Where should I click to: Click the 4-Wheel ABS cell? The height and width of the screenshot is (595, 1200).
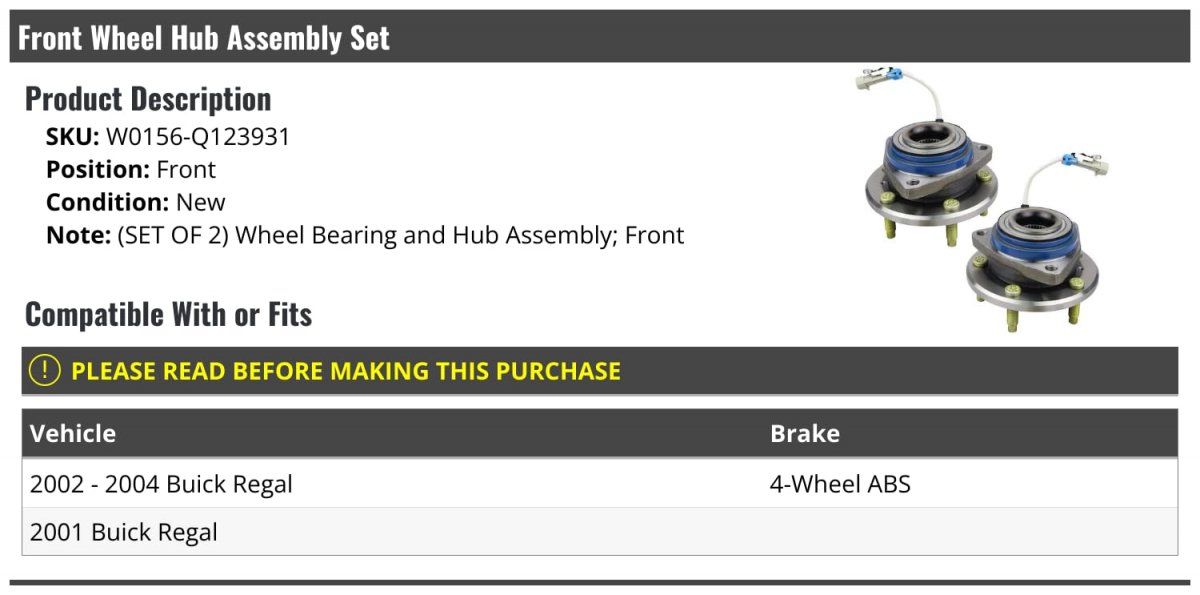pyautogui.click(x=840, y=485)
